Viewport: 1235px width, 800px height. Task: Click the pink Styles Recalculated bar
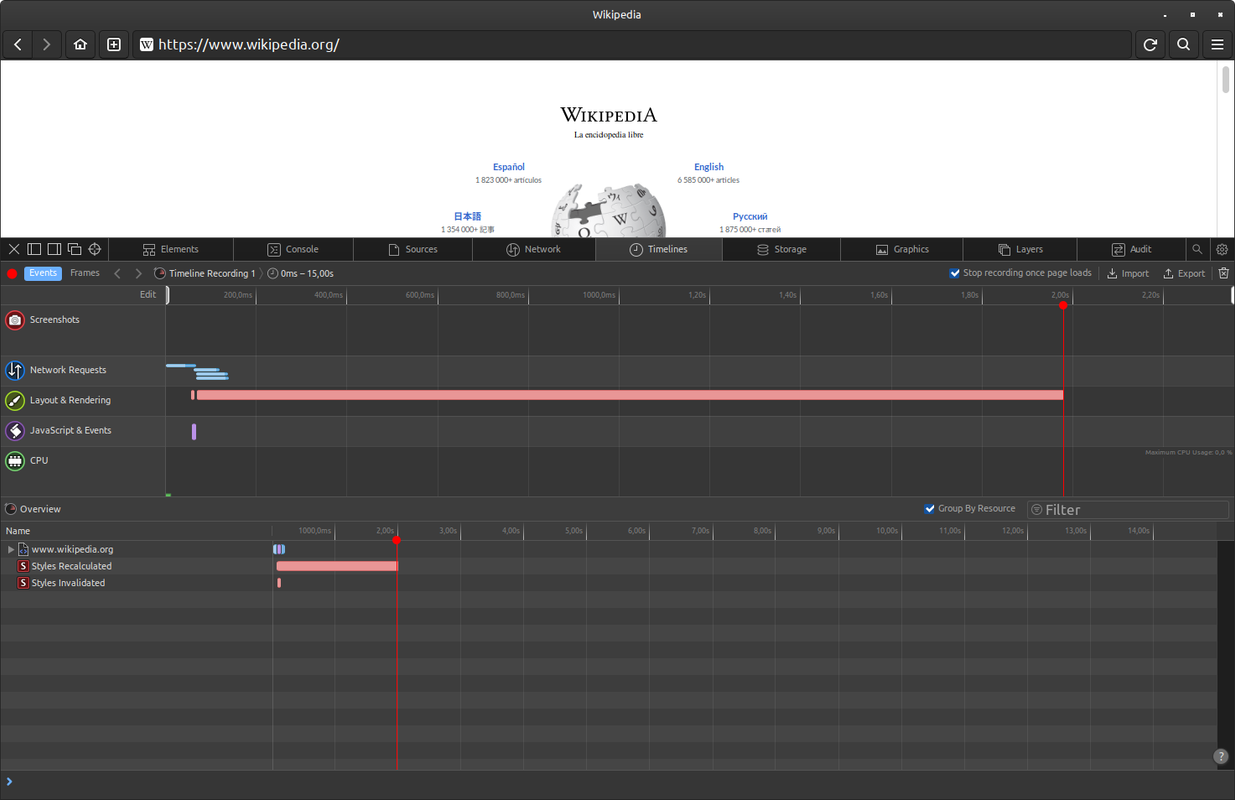click(337, 566)
